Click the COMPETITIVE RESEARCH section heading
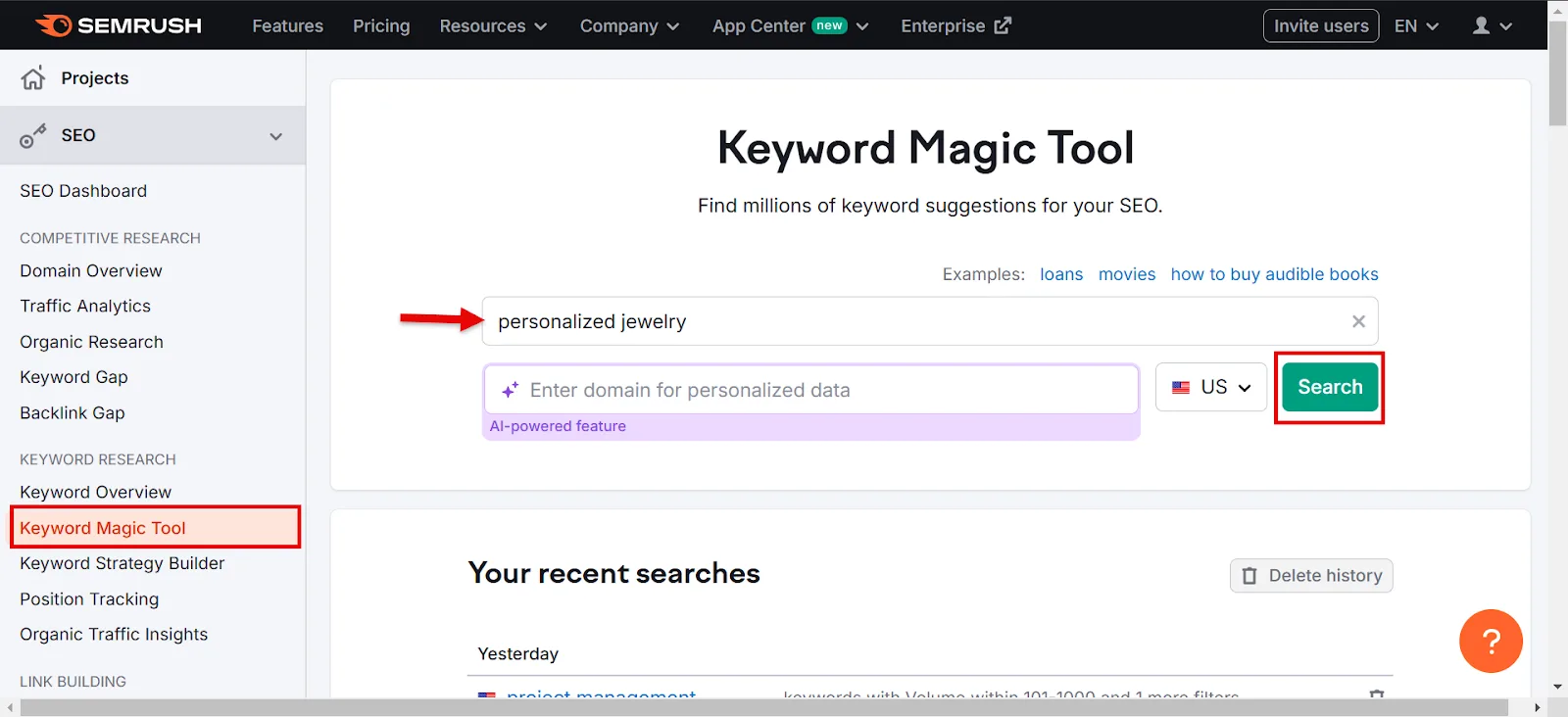 coord(110,238)
